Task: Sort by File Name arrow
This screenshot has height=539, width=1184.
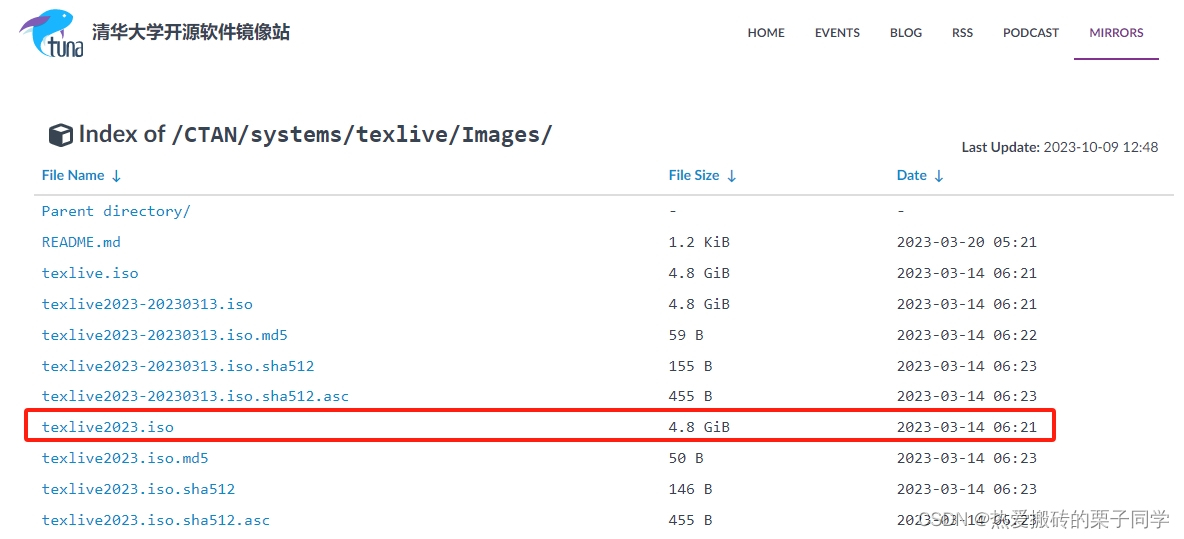Action: point(116,176)
